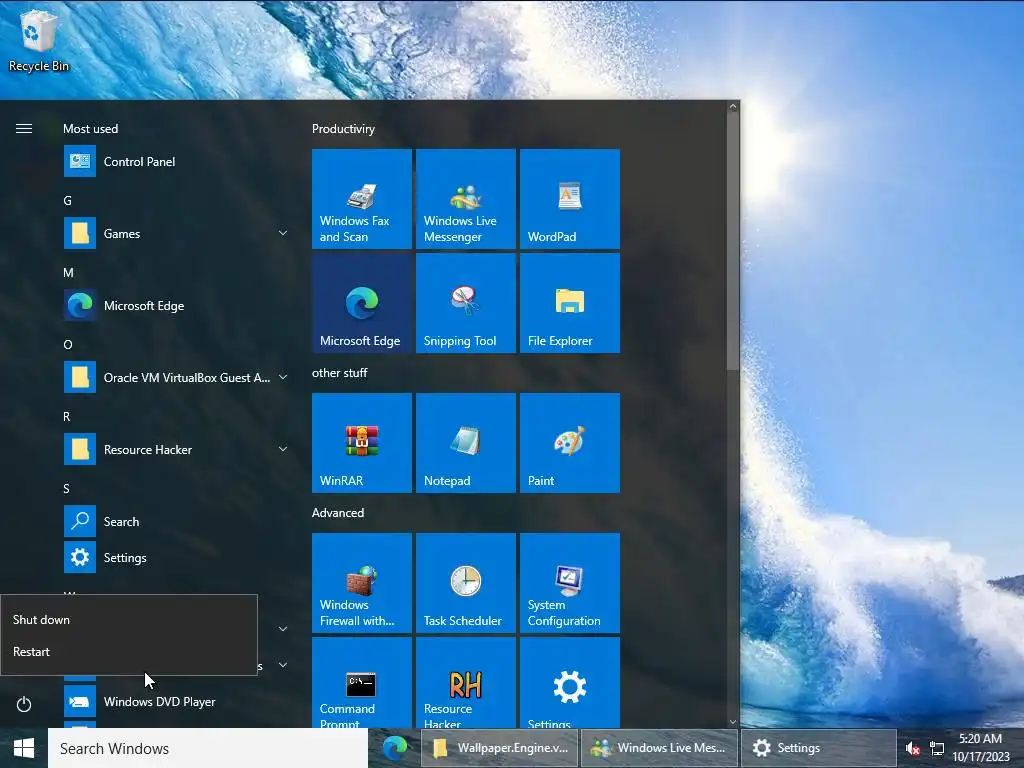
Task: Launch the Paint tile
Action: [569, 443]
